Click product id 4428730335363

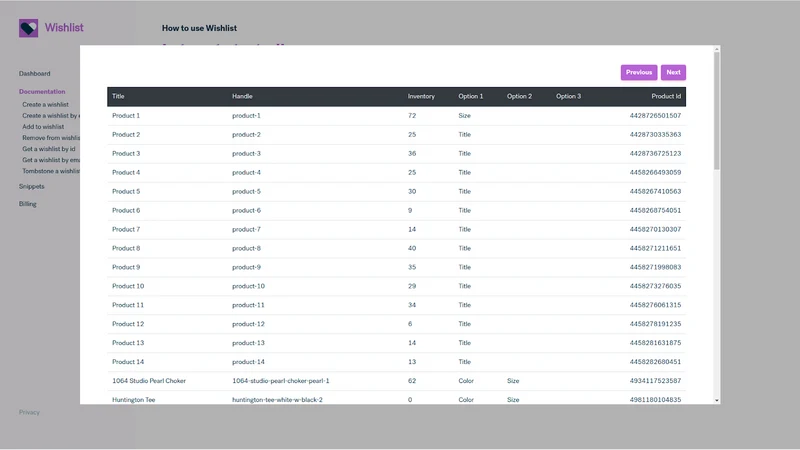(x=655, y=135)
